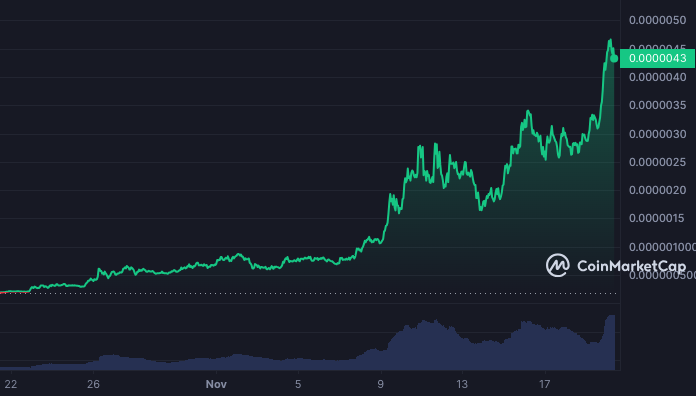Click the 9 date label on the time axis
Image resolution: width=696 pixels, height=396 pixels.
pyautogui.click(x=380, y=384)
